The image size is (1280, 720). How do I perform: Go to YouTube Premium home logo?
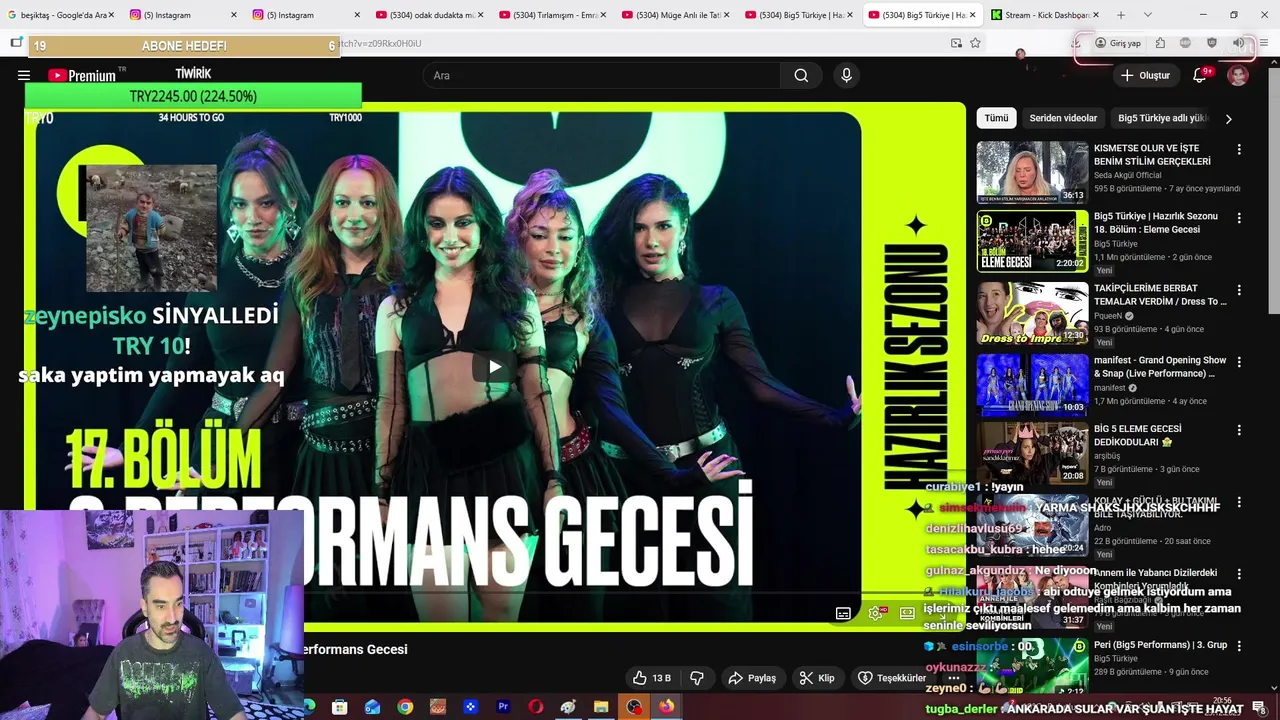(82, 75)
